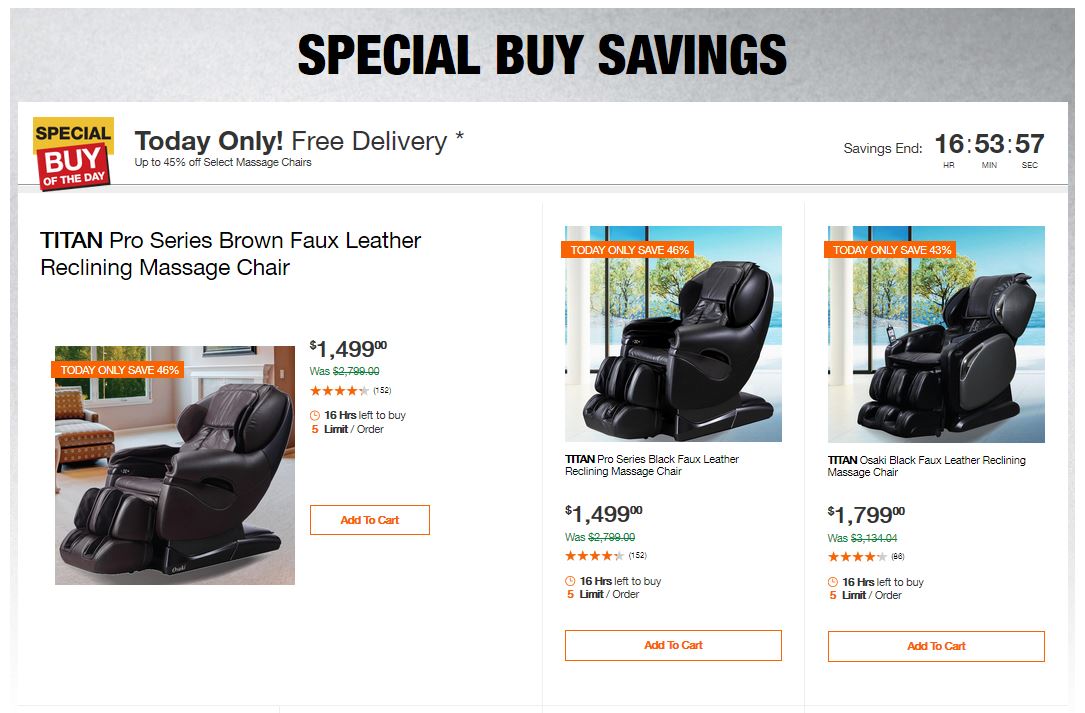This screenshot has height=713, width=1085.
Task: Add brown Titan Pro Series chair to cart
Action: (x=369, y=520)
